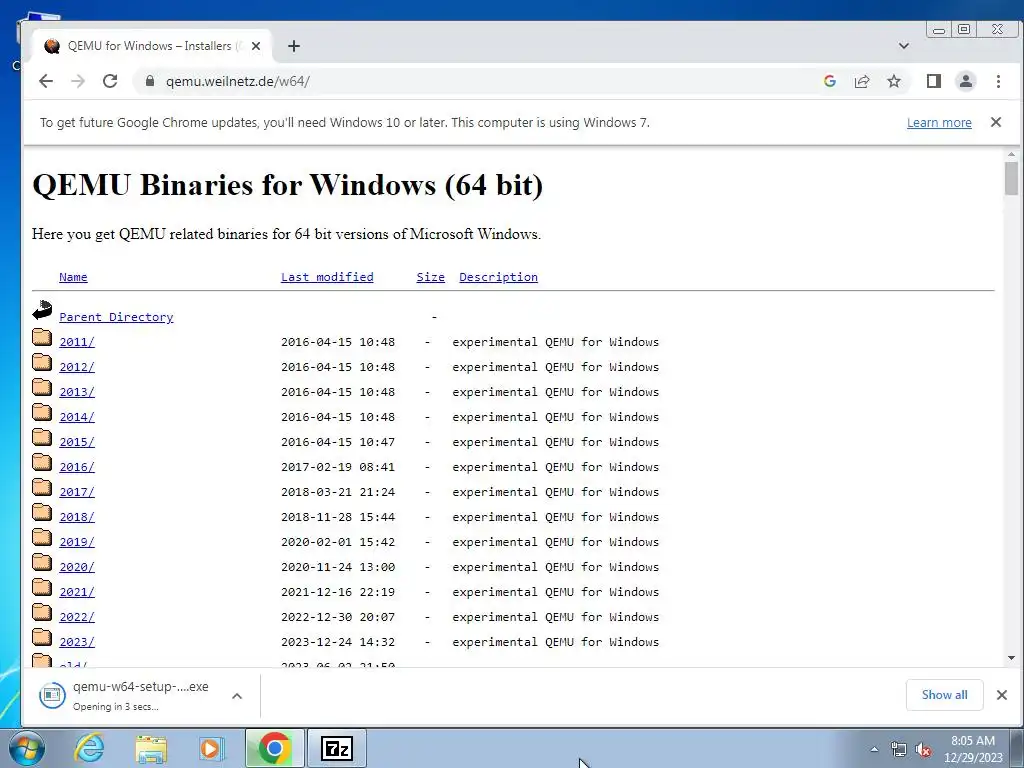The width and height of the screenshot is (1024, 768).
Task: Dismiss the Chrome update notice
Action: (x=995, y=122)
